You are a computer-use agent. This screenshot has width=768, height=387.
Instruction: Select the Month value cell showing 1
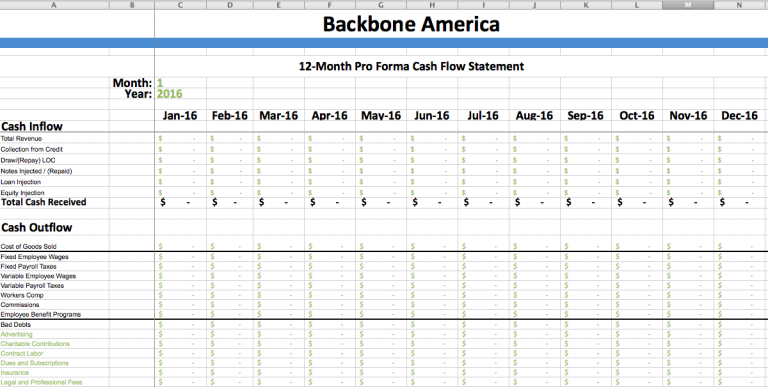click(180, 83)
